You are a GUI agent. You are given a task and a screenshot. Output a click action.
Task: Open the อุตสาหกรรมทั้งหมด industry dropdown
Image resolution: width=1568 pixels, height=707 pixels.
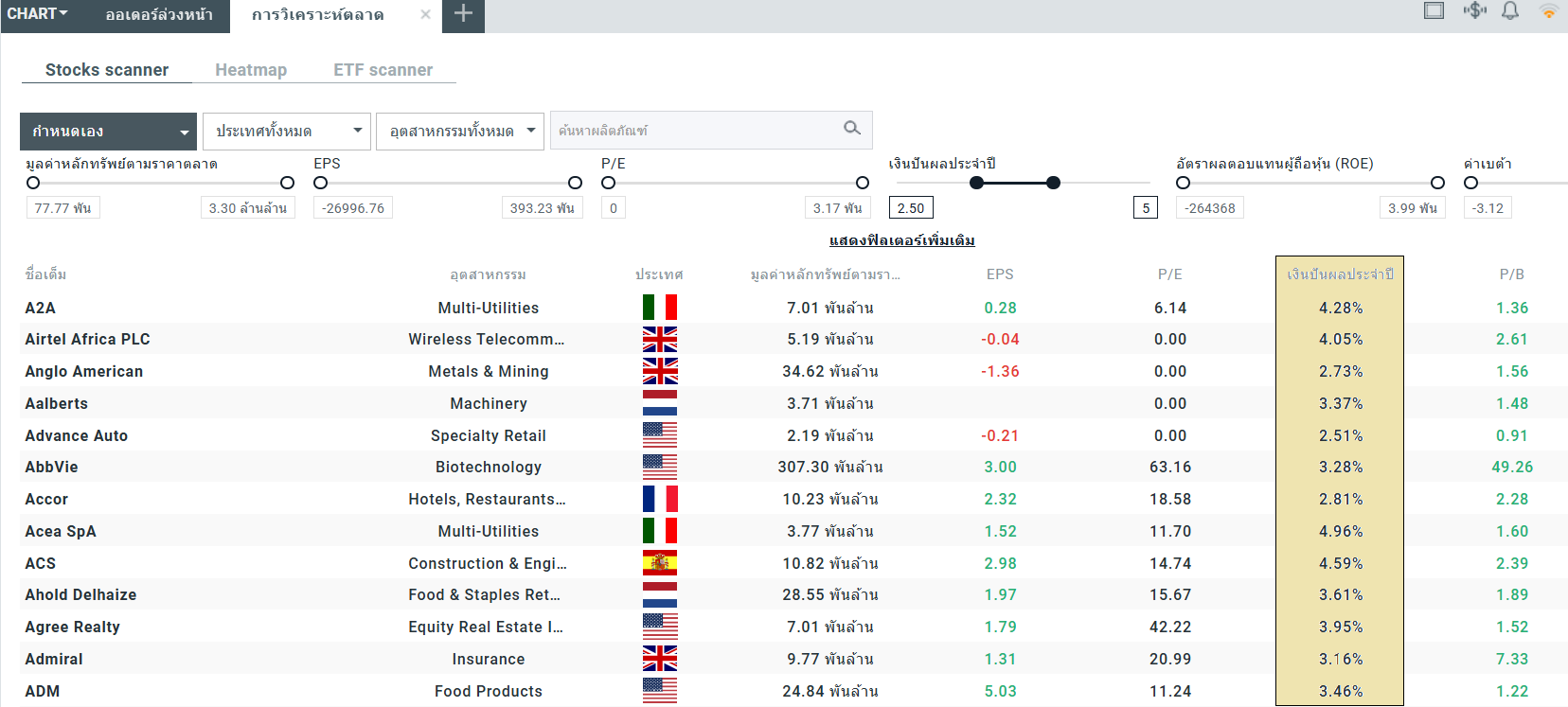pos(460,132)
